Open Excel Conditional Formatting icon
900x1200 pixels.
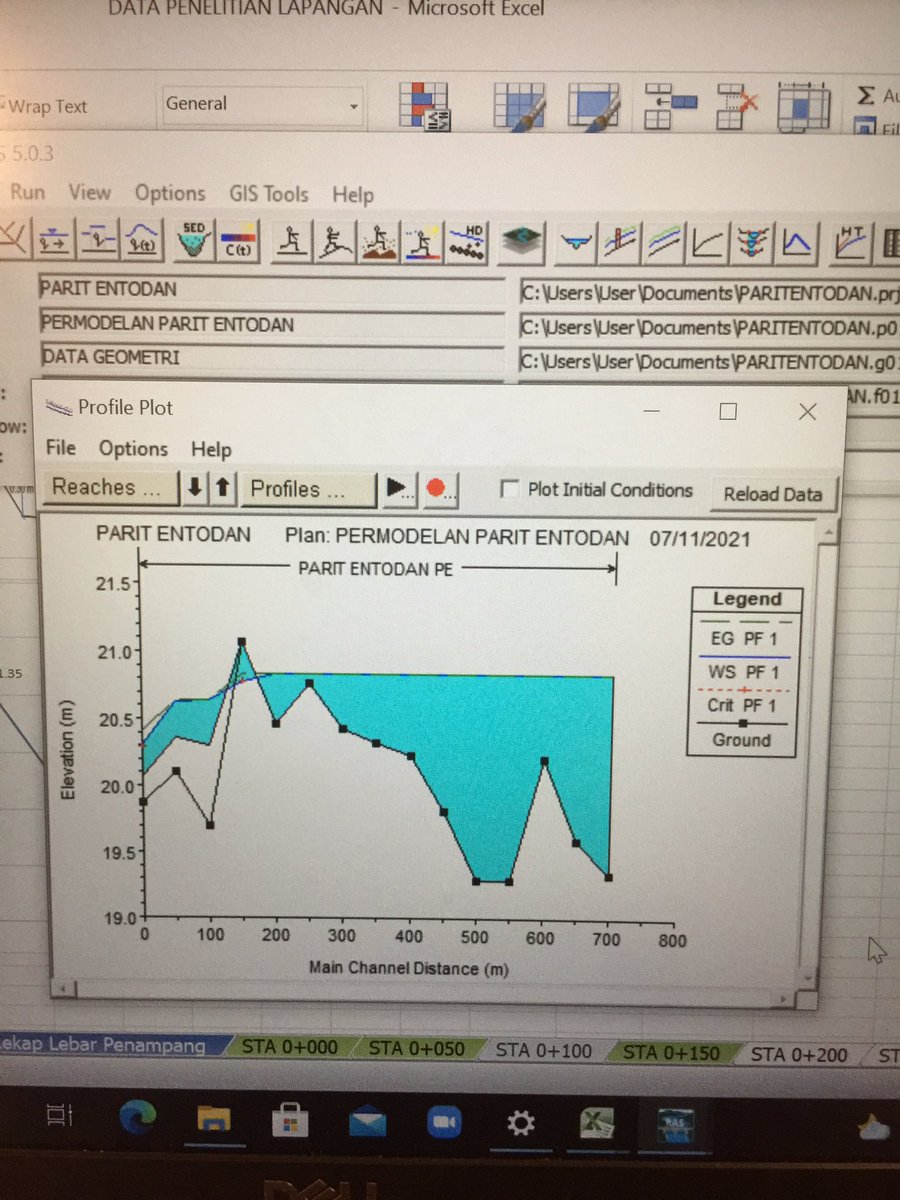click(x=426, y=106)
